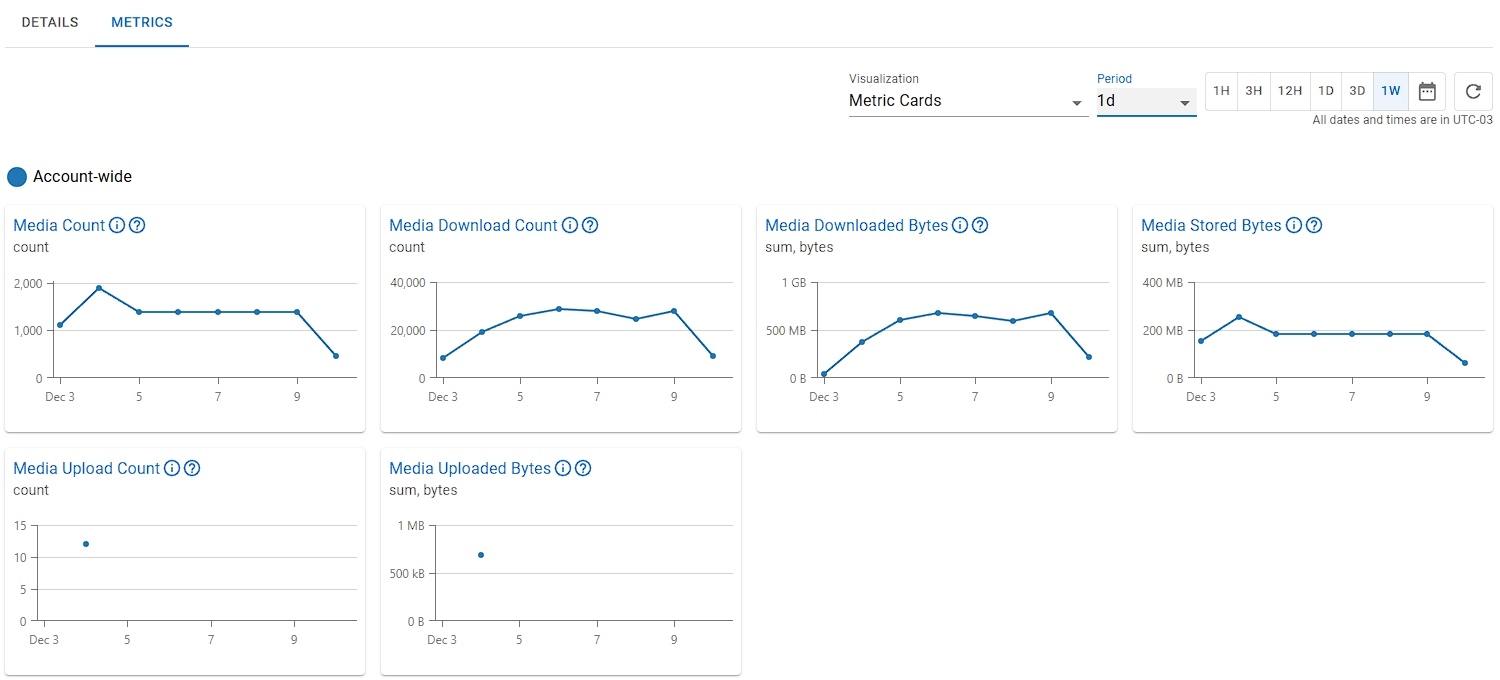Click the Account-wide blue color swatch
The width and height of the screenshot is (1500, 680).
point(17,177)
